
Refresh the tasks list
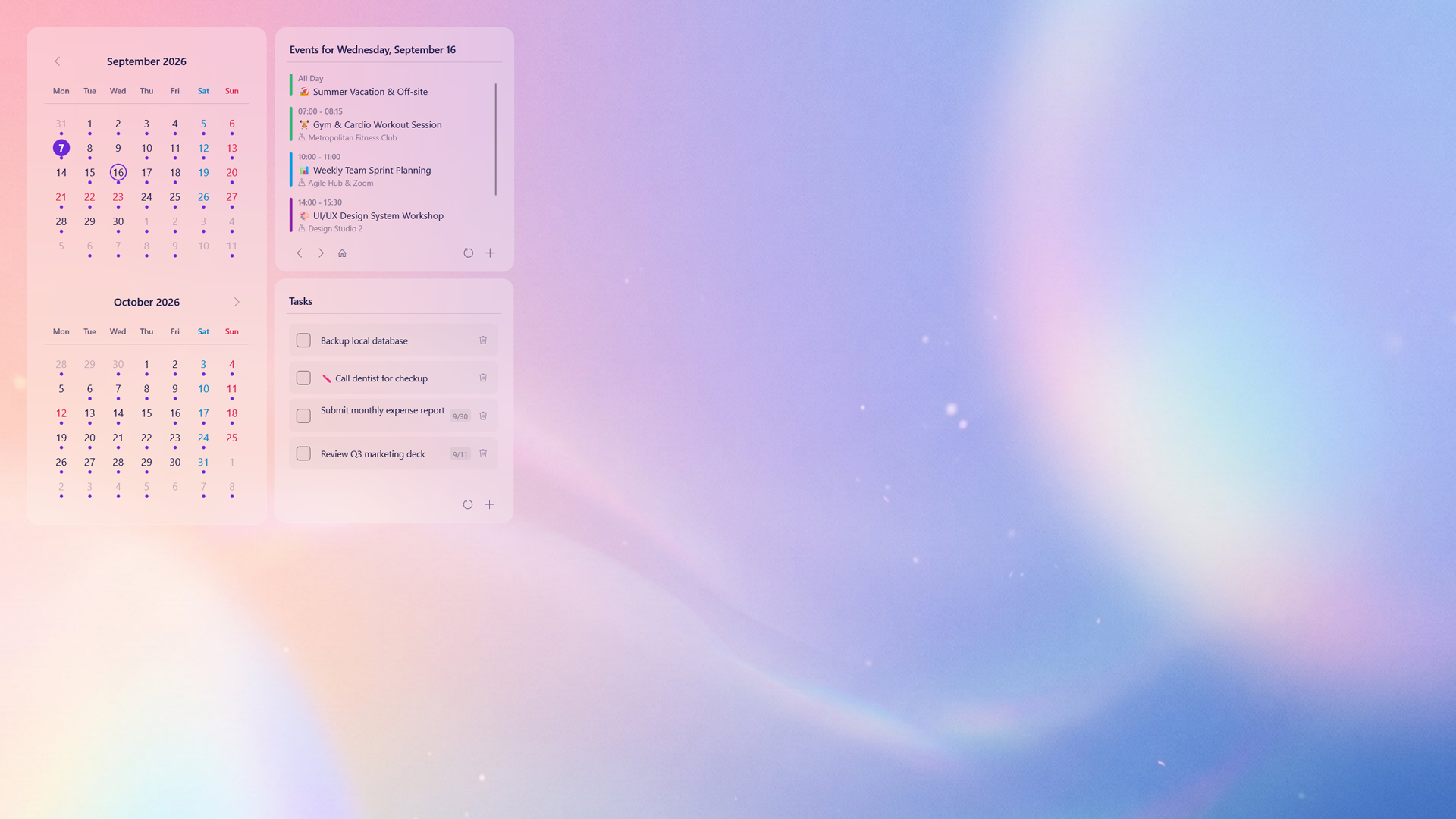pyautogui.click(x=468, y=504)
